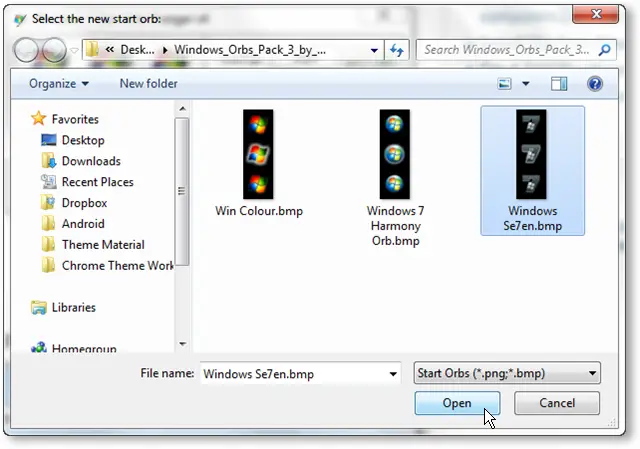The width and height of the screenshot is (640, 449).
Task: Click the Desk... breadcrumb segment
Action: point(138,50)
